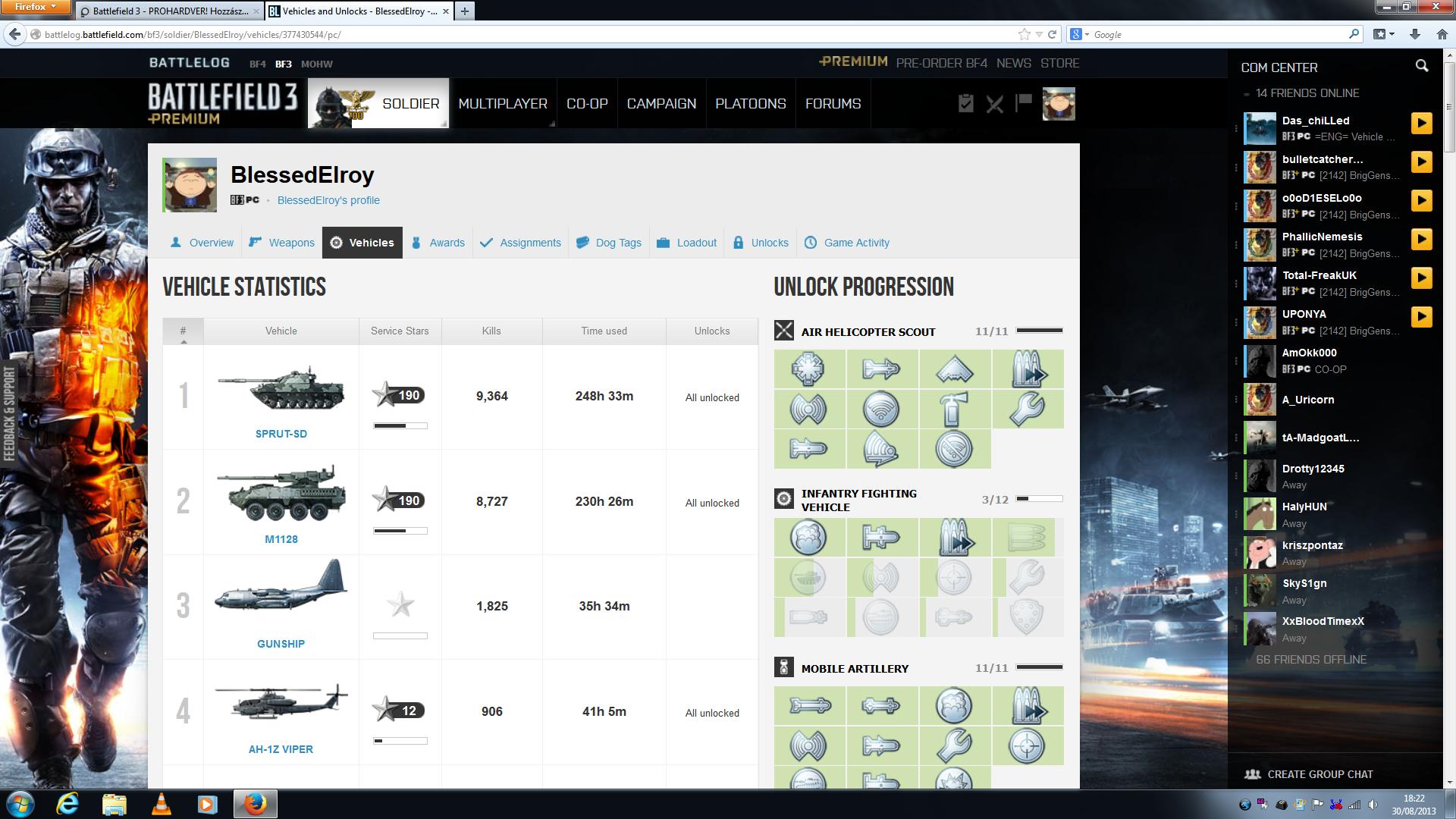
Task: Join UPONYA's server with the play button
Action: click(x=1421, y=316)
